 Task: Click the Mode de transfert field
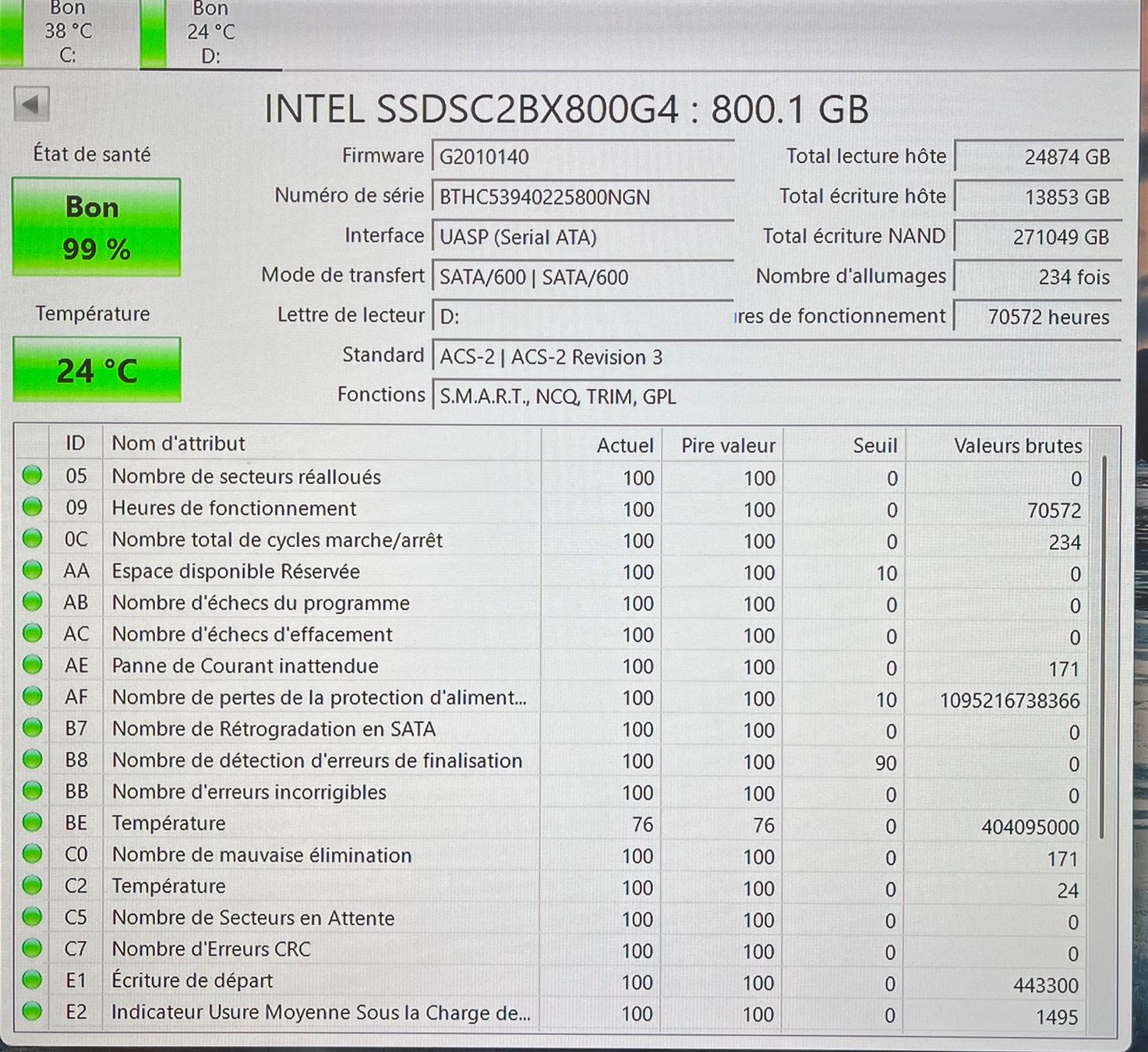coord(583,277)
